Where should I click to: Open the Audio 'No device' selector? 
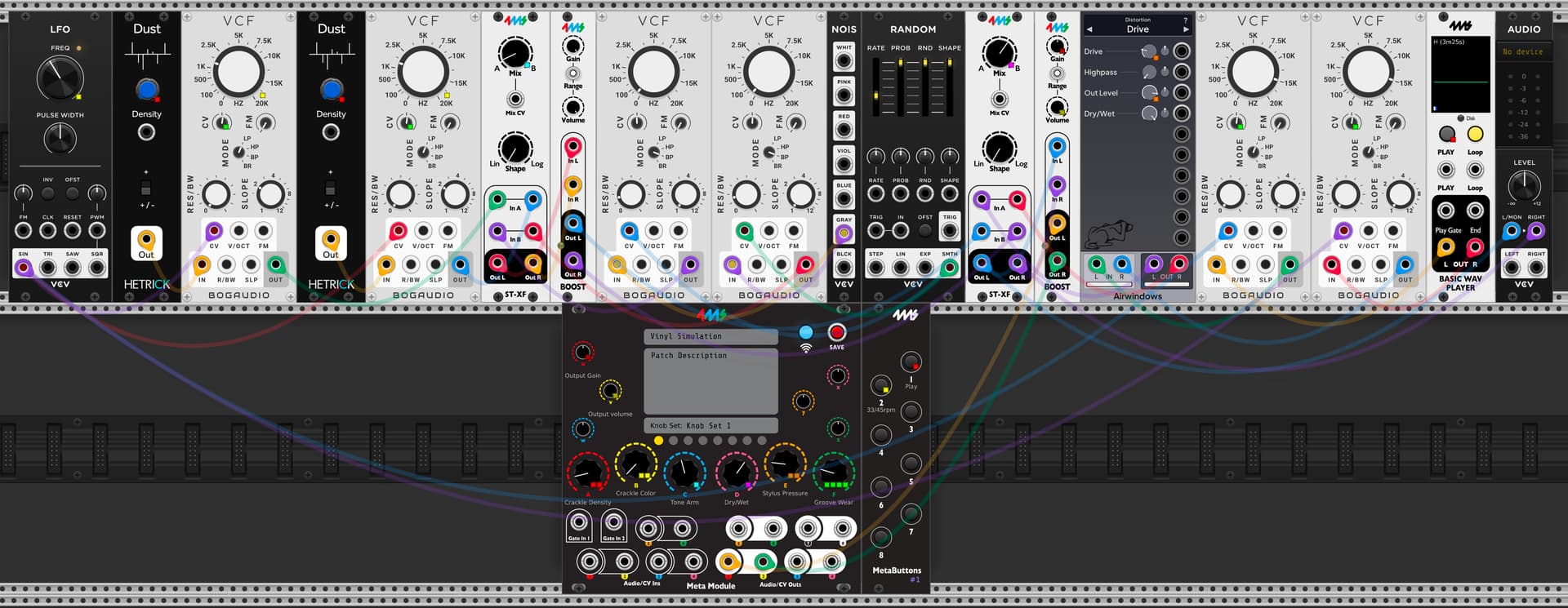(1523, 52)
